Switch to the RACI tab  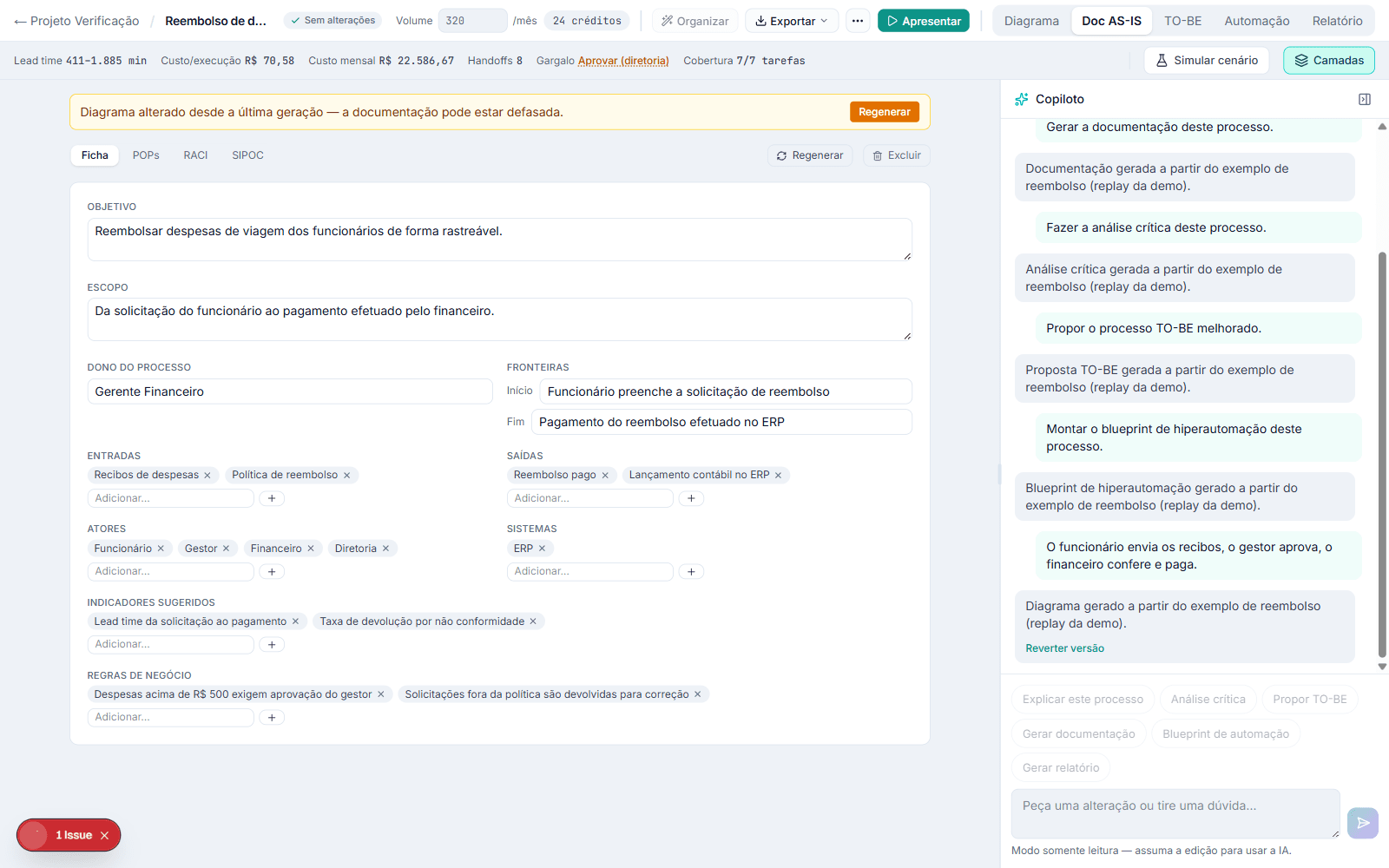tap(195, 155)
